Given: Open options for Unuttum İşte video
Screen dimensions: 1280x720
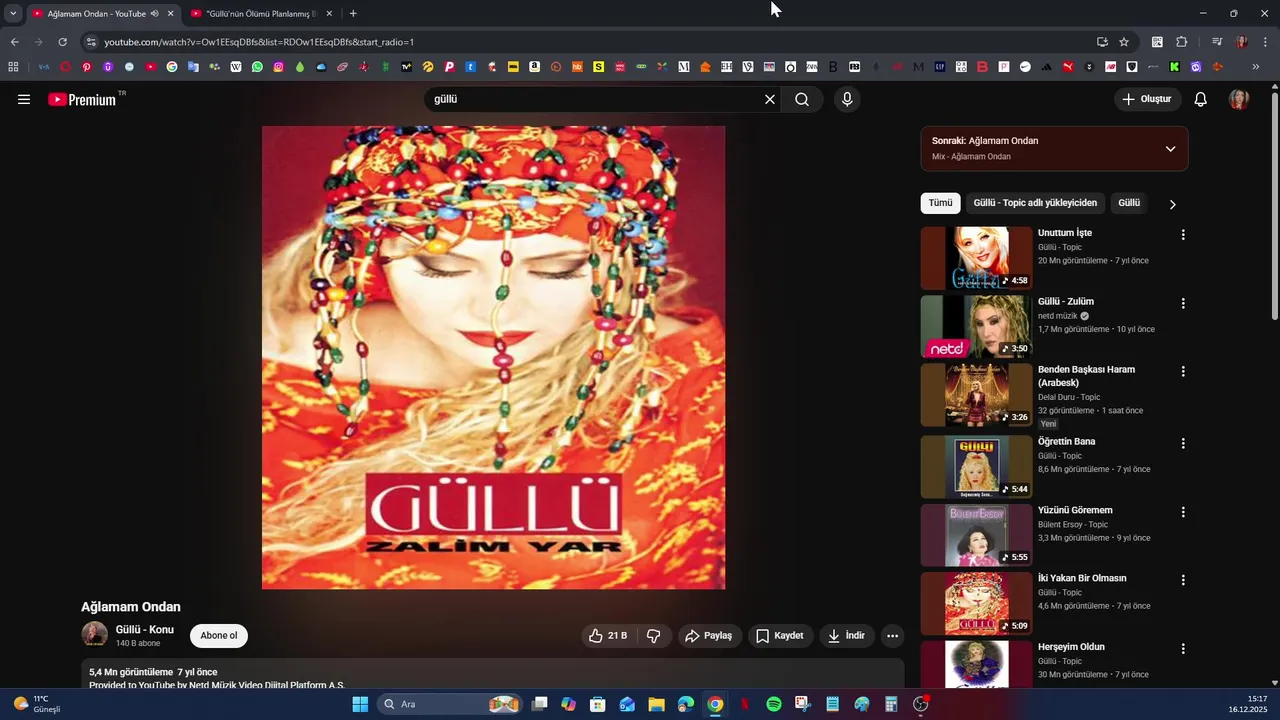Looking at the screenshot, I should (x=1183, y=235).
